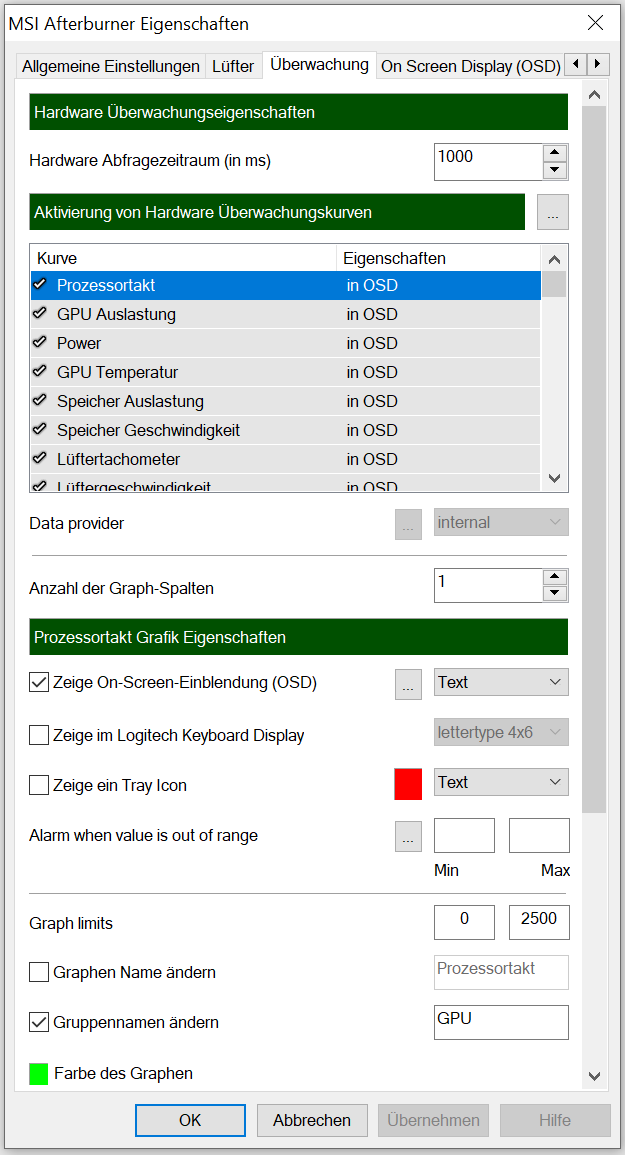This screenshot has height=1155, width=625.
Task: Toggle the checkmark for Power curve
Action: (x=41, y=343)
